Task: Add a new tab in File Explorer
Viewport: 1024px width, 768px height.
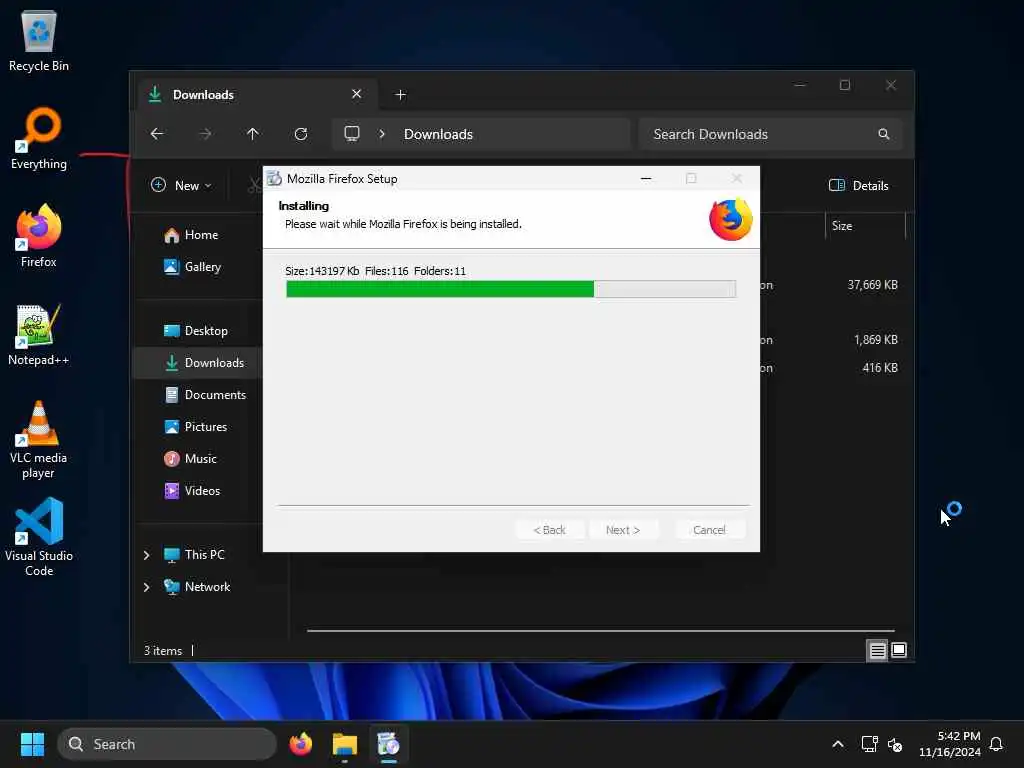Action: [400, 95]
